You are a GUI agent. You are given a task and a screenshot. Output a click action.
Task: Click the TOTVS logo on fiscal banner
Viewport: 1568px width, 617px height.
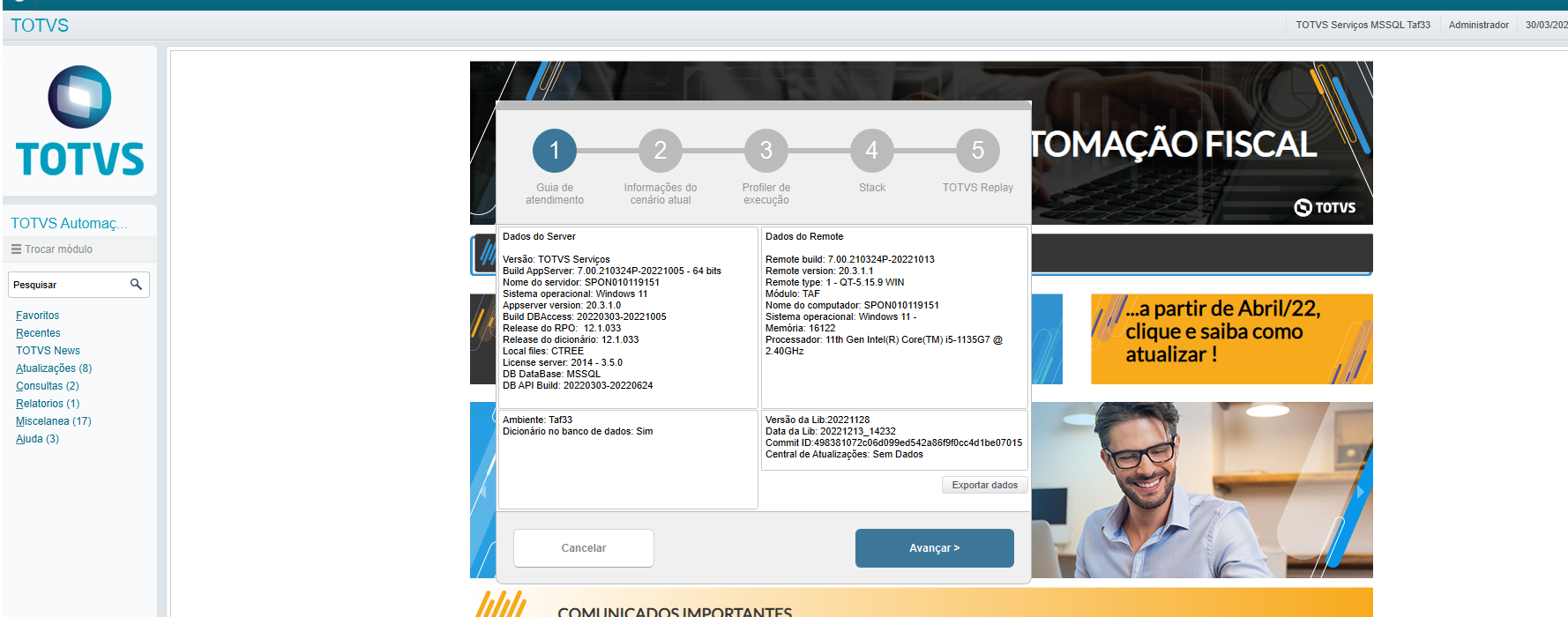pyautogui.click(x=1325, y=207)
